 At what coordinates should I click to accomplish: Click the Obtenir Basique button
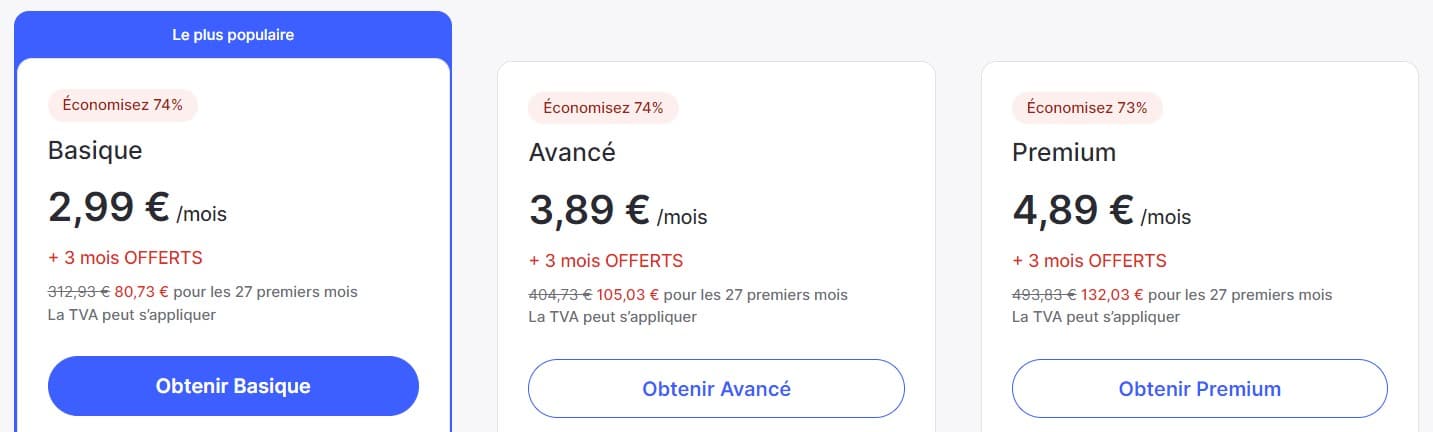pos(233,386)
